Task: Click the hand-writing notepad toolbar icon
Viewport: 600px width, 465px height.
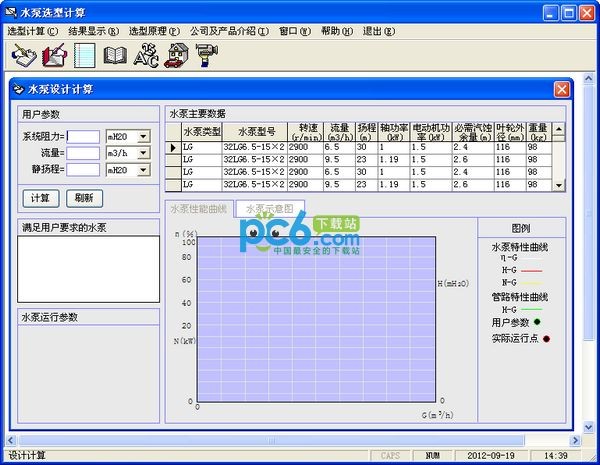Action: pos(24,55)
